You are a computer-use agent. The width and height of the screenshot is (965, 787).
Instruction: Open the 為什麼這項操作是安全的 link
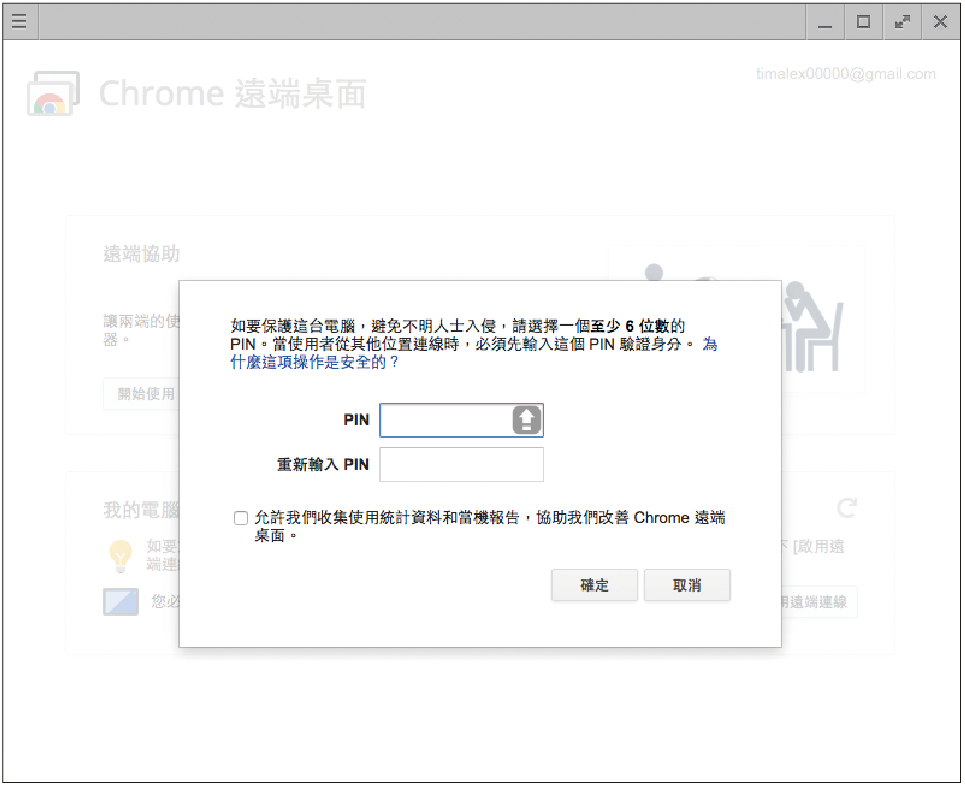pos(314,362)
